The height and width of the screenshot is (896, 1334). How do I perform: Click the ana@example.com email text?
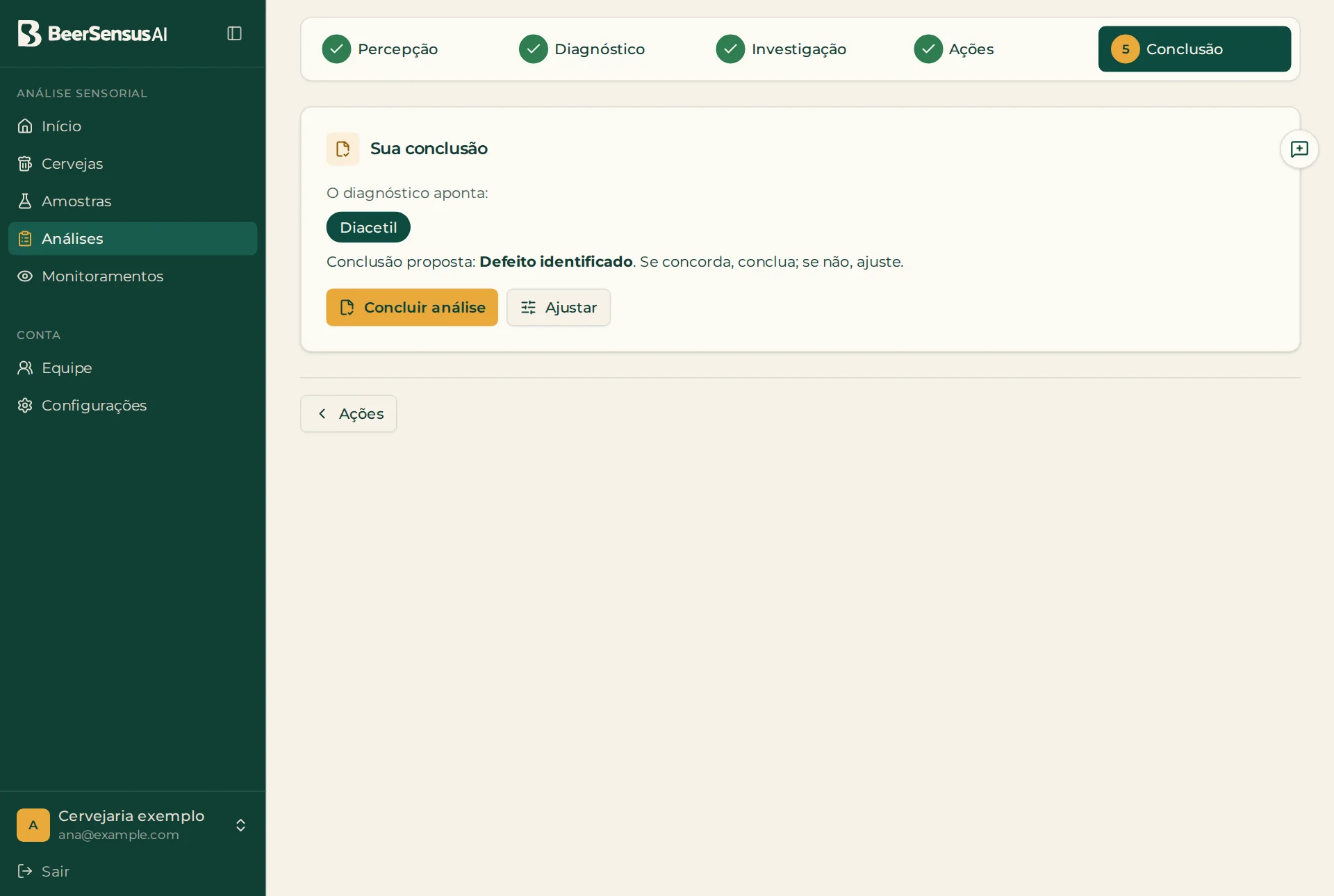click(119, 835)
